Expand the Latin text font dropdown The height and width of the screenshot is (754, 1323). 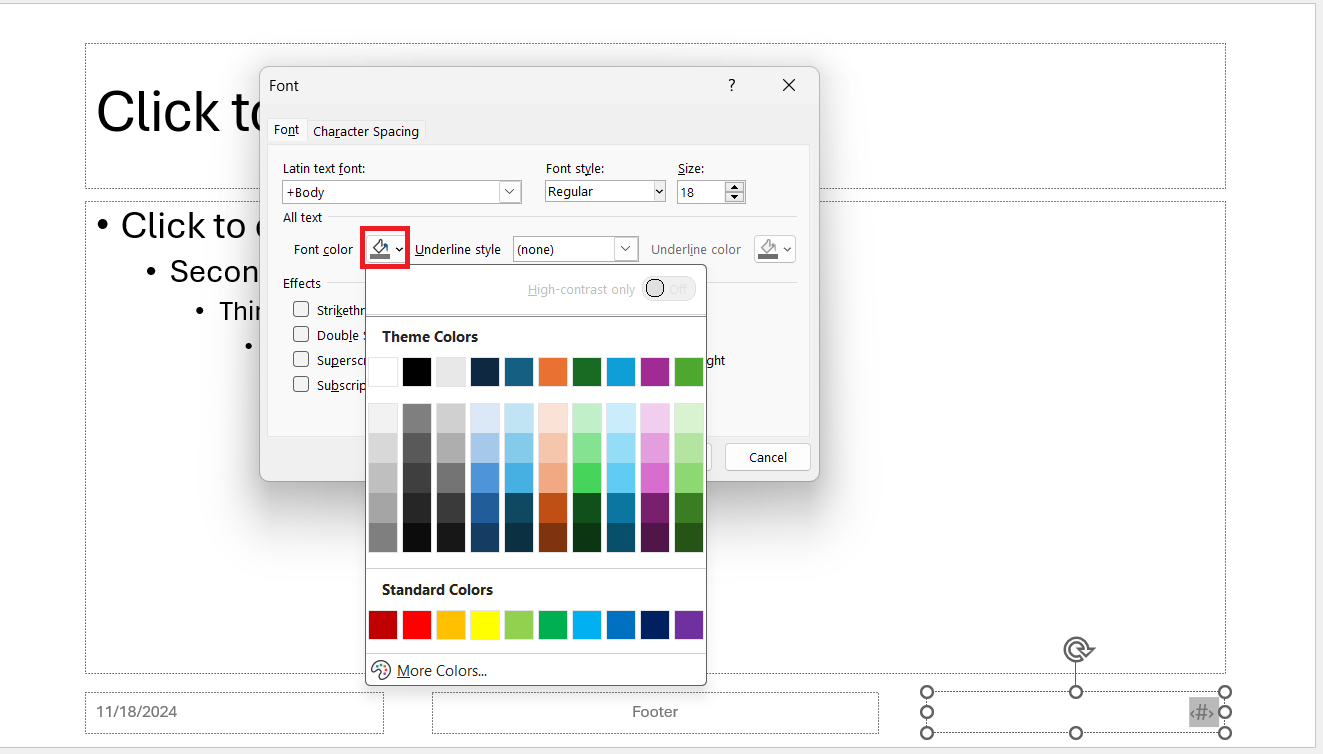coord(510,192)
